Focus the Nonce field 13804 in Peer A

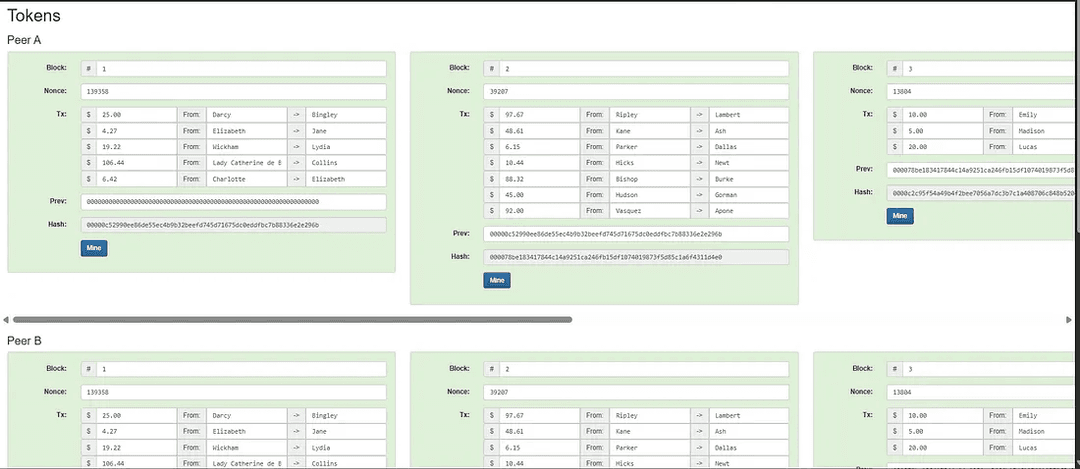pyautogui.click(x=983, y=92)
